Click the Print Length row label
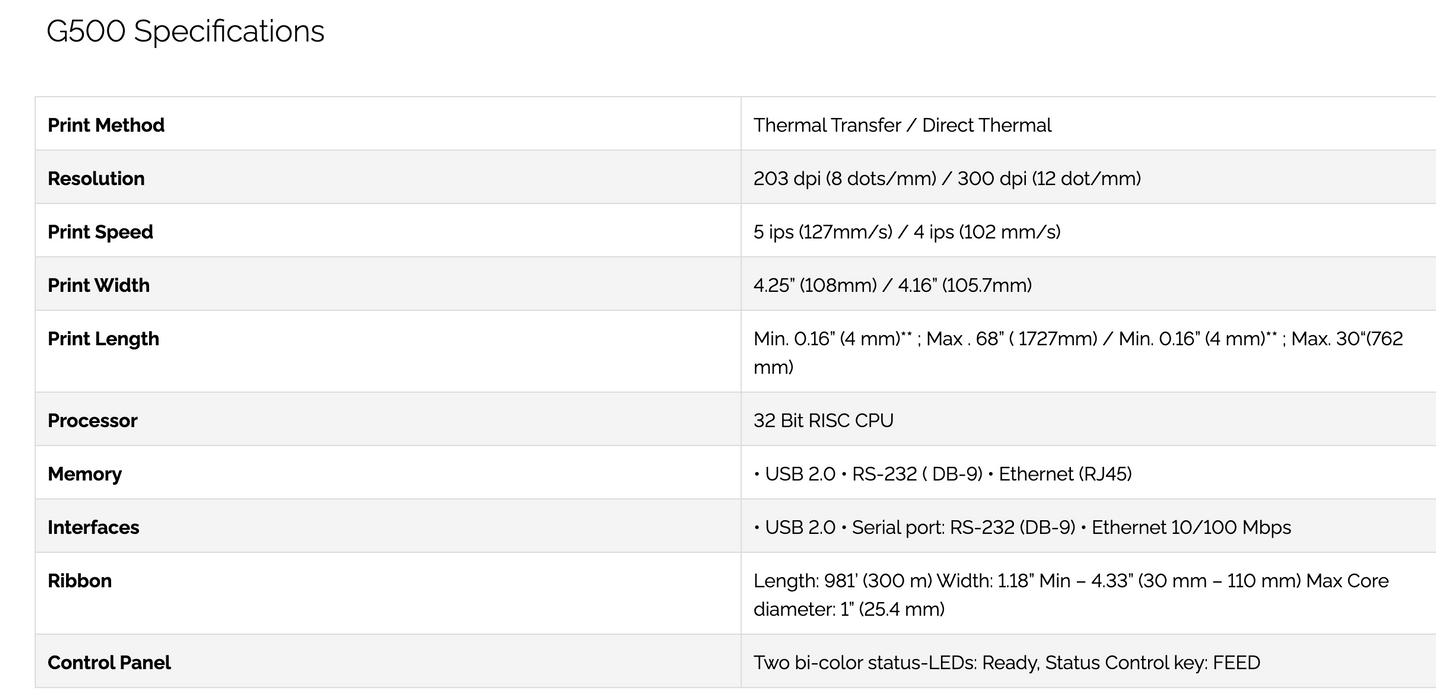1436x700 pixels. 103,339
